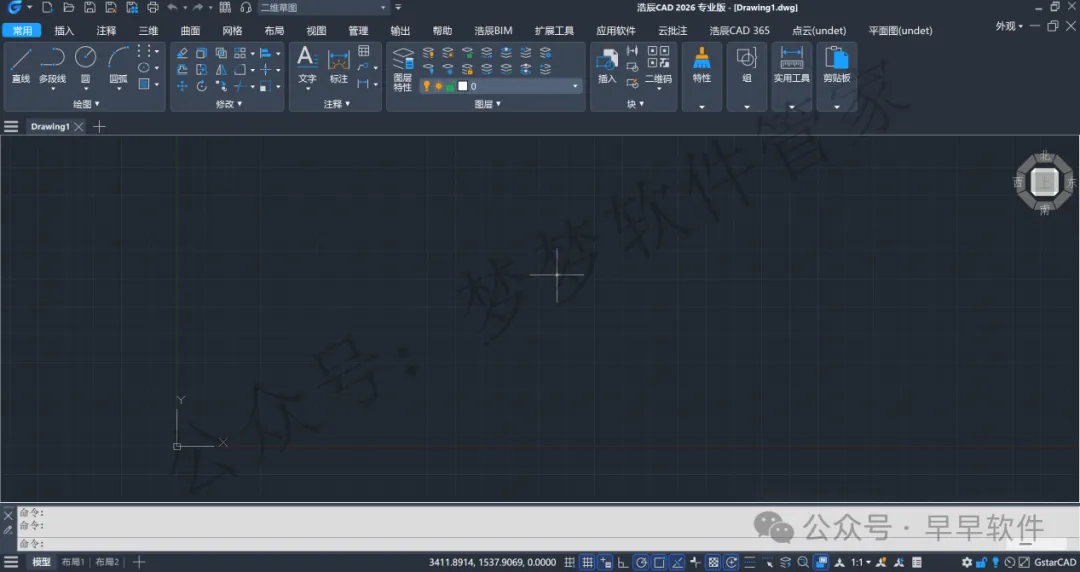Click the headset support icon
Viewport: 1080px width, 572px height.
(246, 8)
